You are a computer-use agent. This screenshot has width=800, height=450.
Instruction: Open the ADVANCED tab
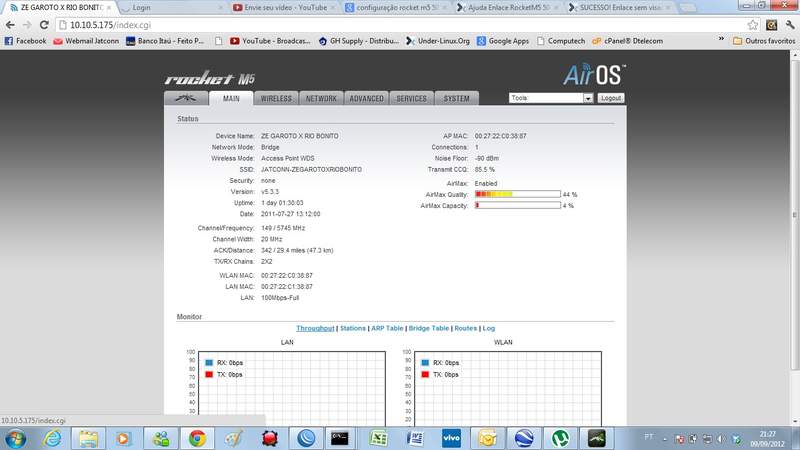pos(366,98)
